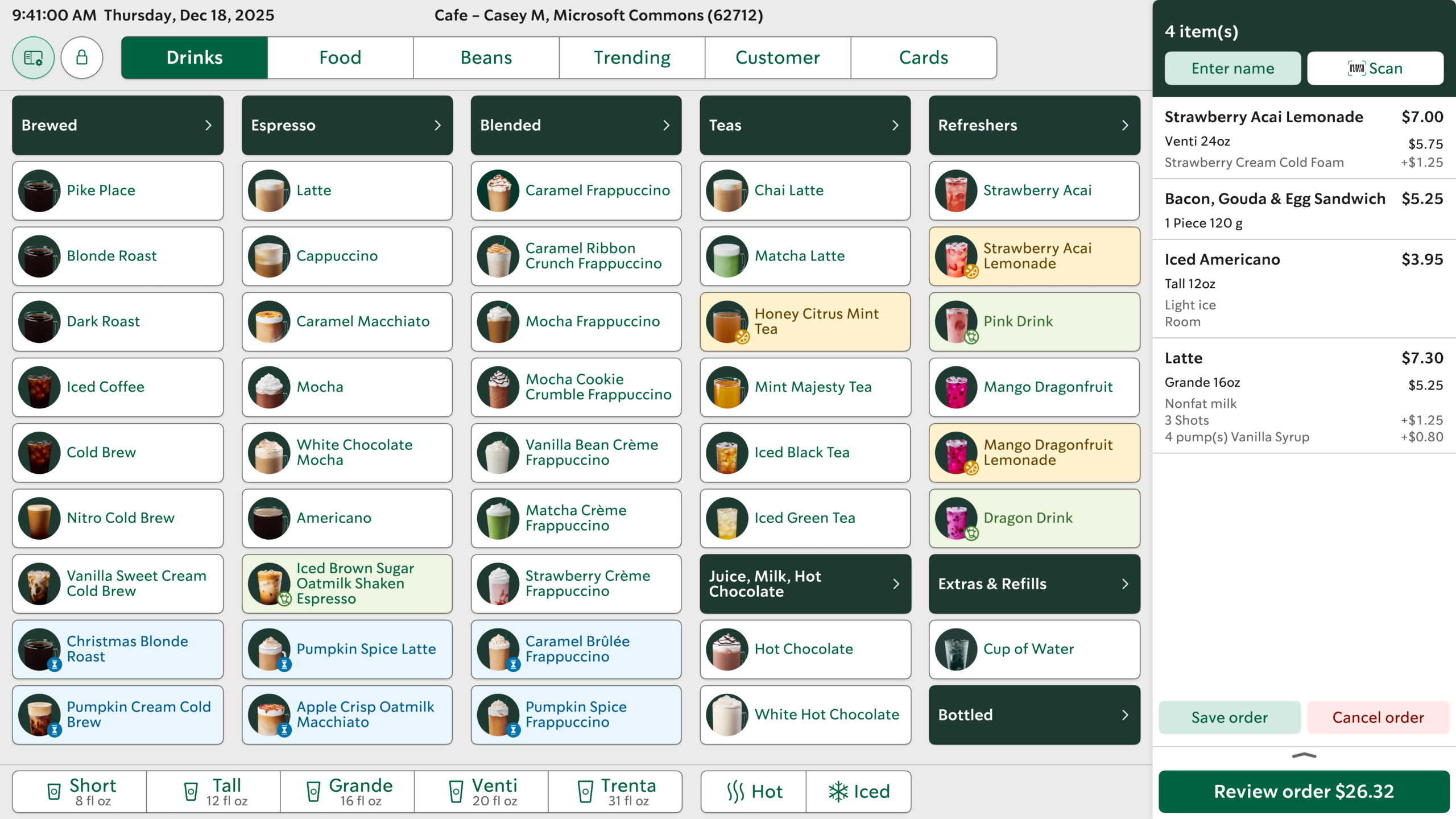The image size is (1456, 819).
Task: Tap the Caramel Frappuccino drink icon
Action: tap(498, 191)
